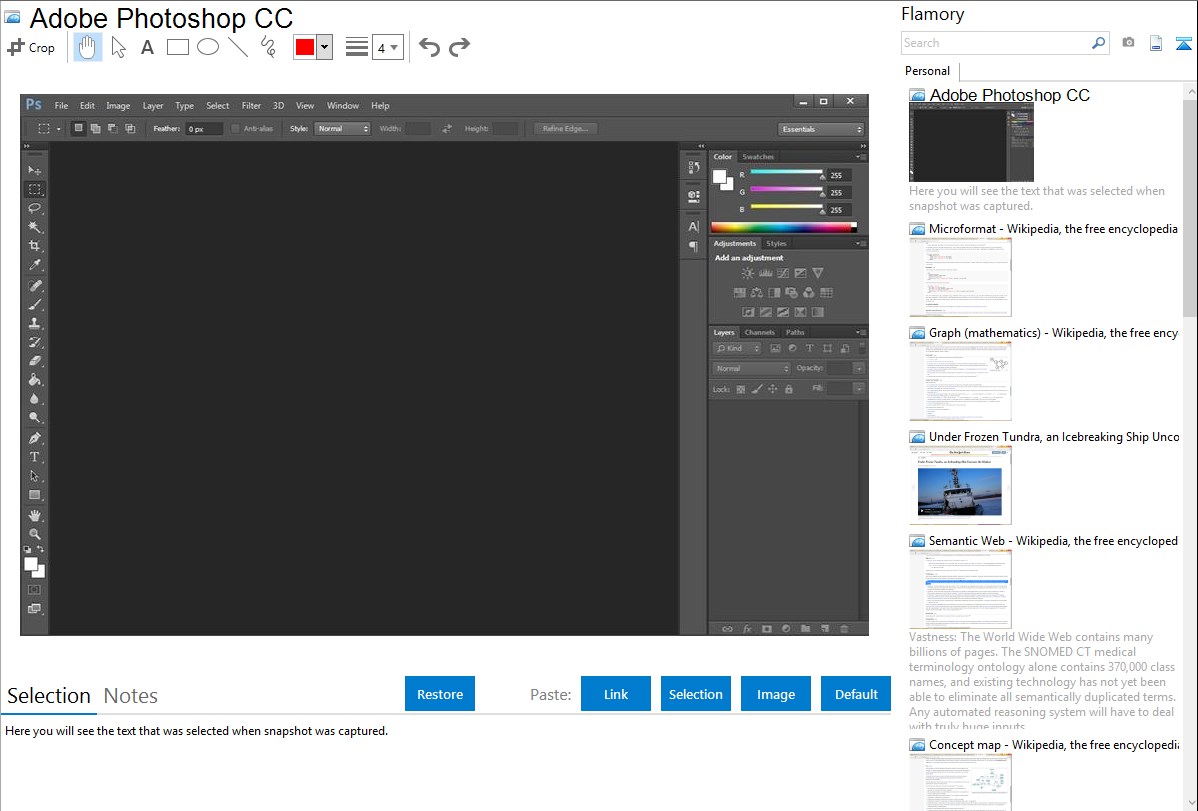Undo the last annotation

(x=429, y=47)
